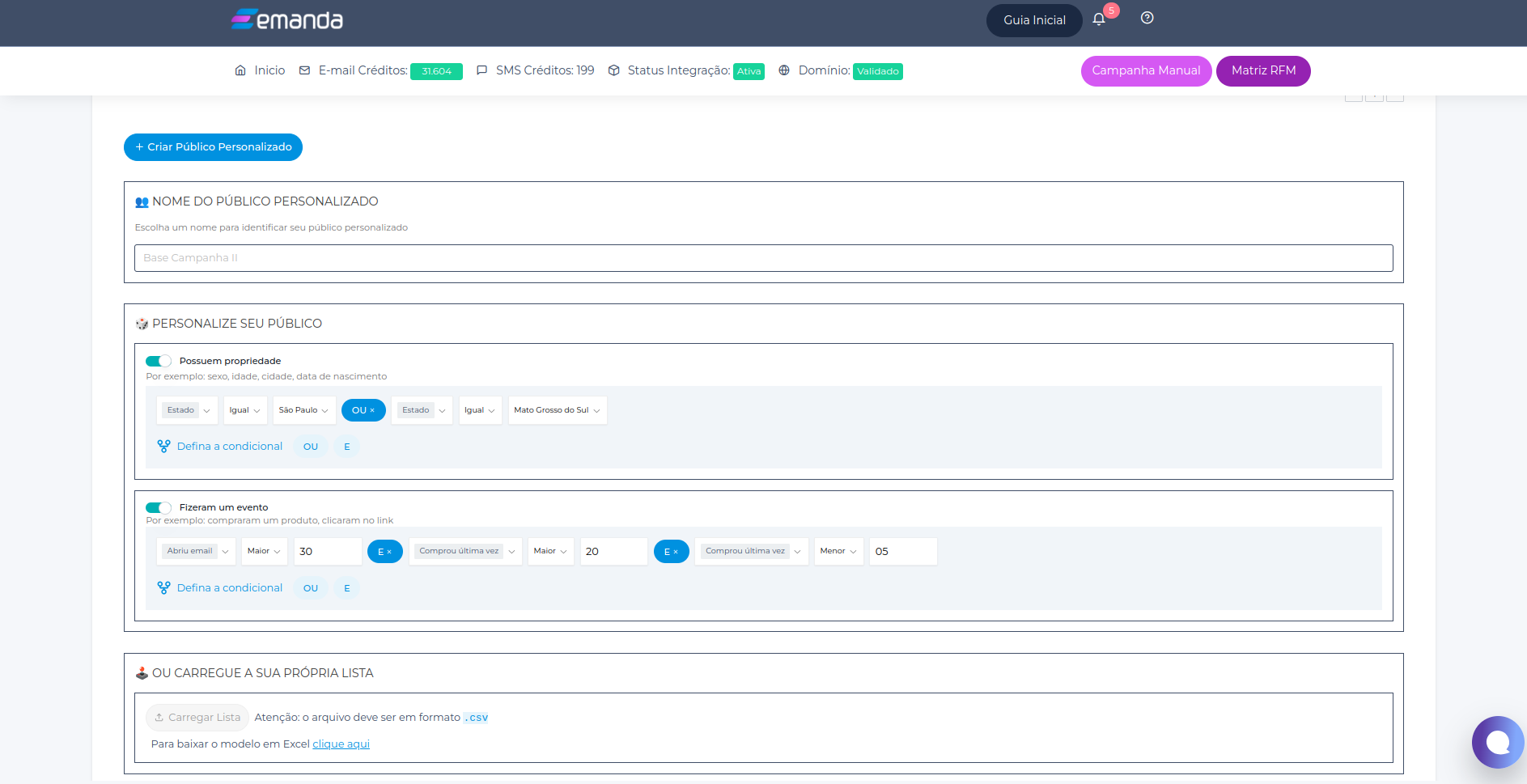
Task: Click the upload icon in Carregar Lista
Action: (159, 718)
